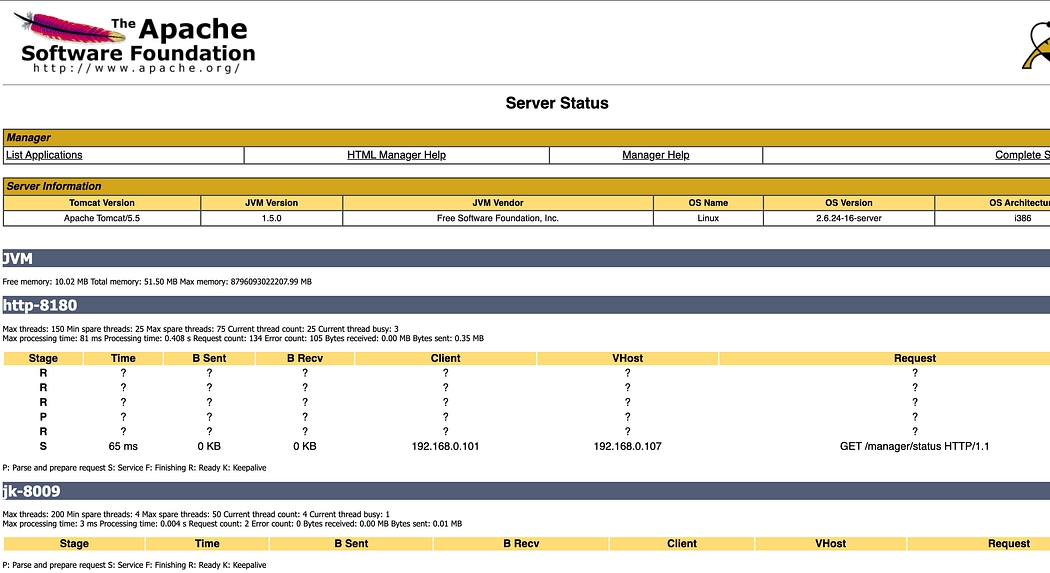Screen dimensions: 1050x573
Task: Click the Complete Server Status link
Action: 1021,155
